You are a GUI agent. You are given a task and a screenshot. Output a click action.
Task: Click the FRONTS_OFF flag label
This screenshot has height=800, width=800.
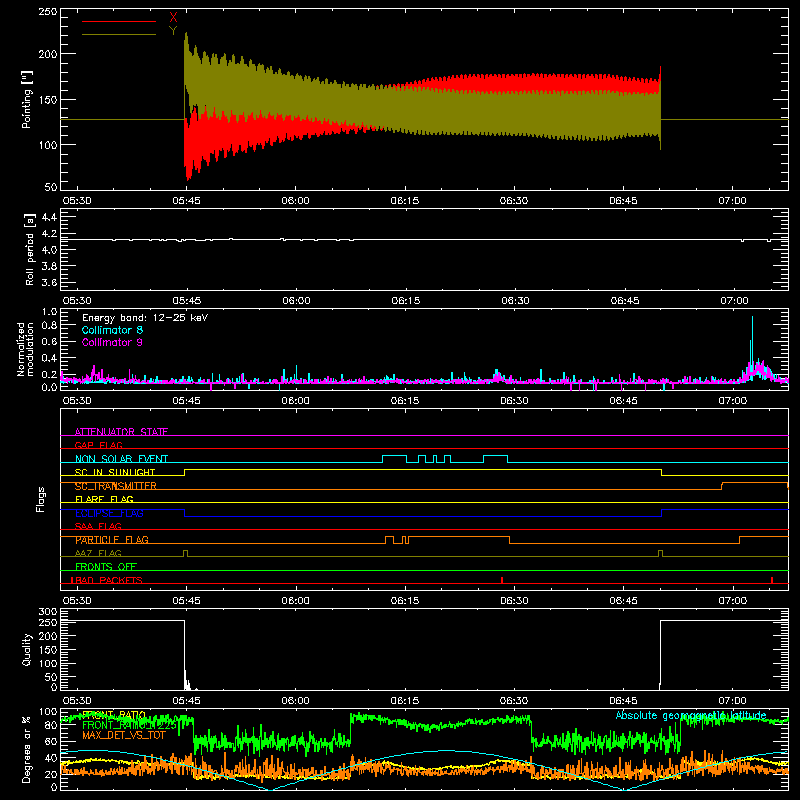point(106,566)
